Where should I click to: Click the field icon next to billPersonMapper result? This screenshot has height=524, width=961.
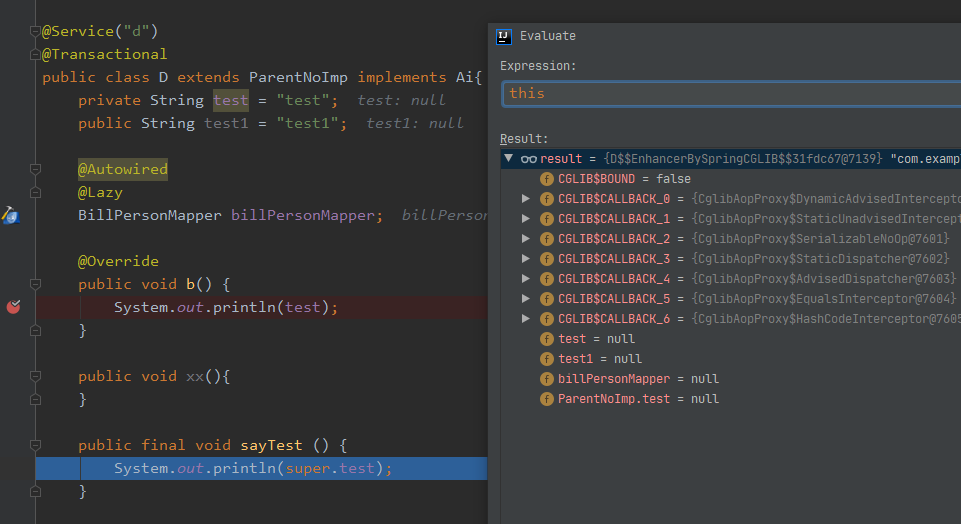click(x=547, y=379)
